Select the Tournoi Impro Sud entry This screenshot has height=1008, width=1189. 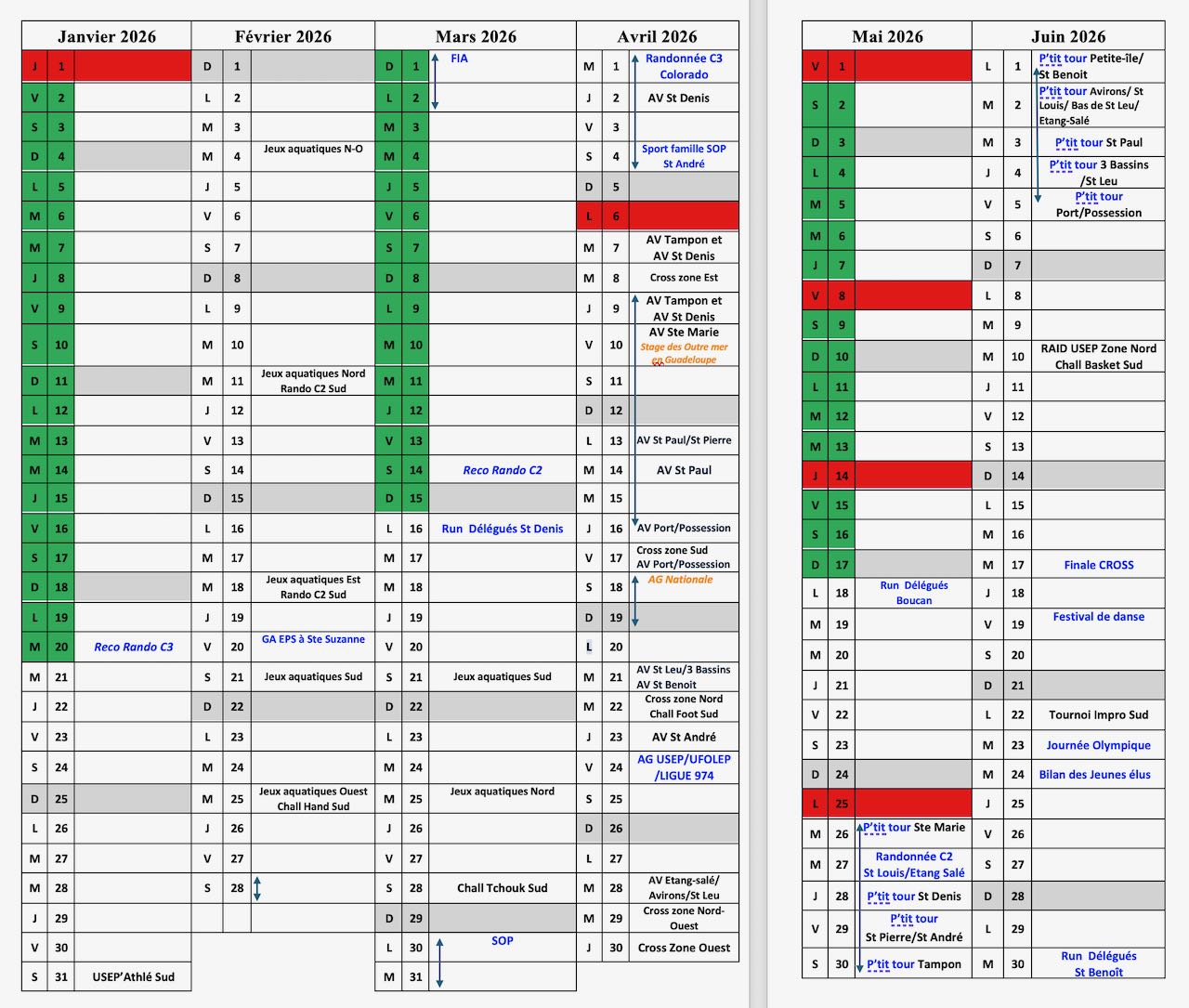[1098, 714]
